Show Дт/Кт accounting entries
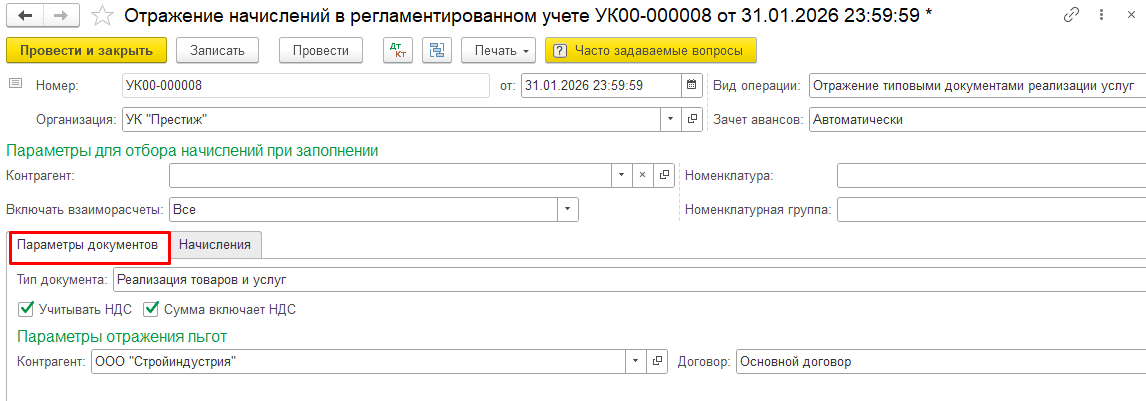Image resolution: width=1146 pixels, height=401 pixels. [397, 50]
